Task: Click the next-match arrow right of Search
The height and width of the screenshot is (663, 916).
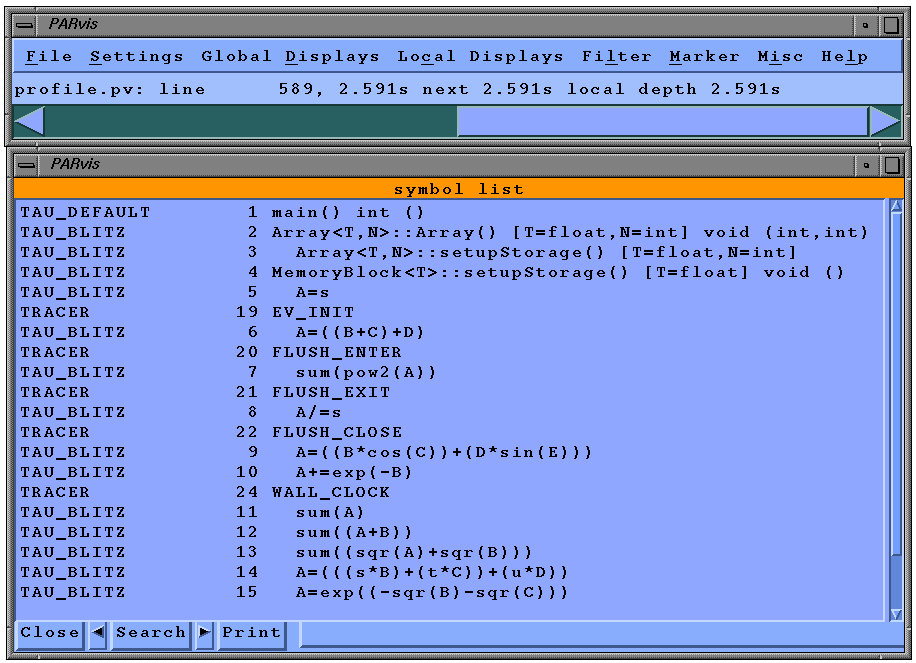Action: tap(204, 633)
